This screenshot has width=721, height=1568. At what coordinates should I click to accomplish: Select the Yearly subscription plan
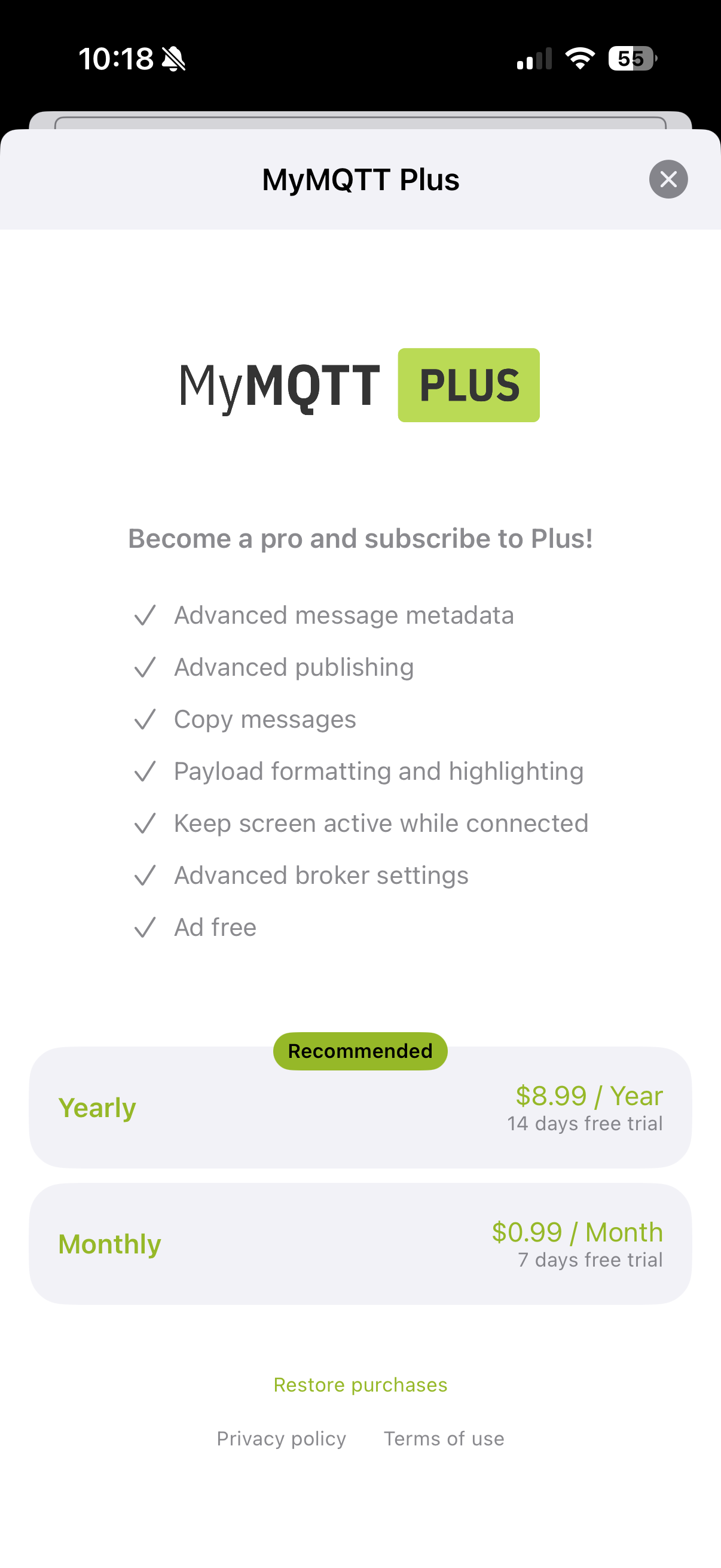(x=360, y=1108)
